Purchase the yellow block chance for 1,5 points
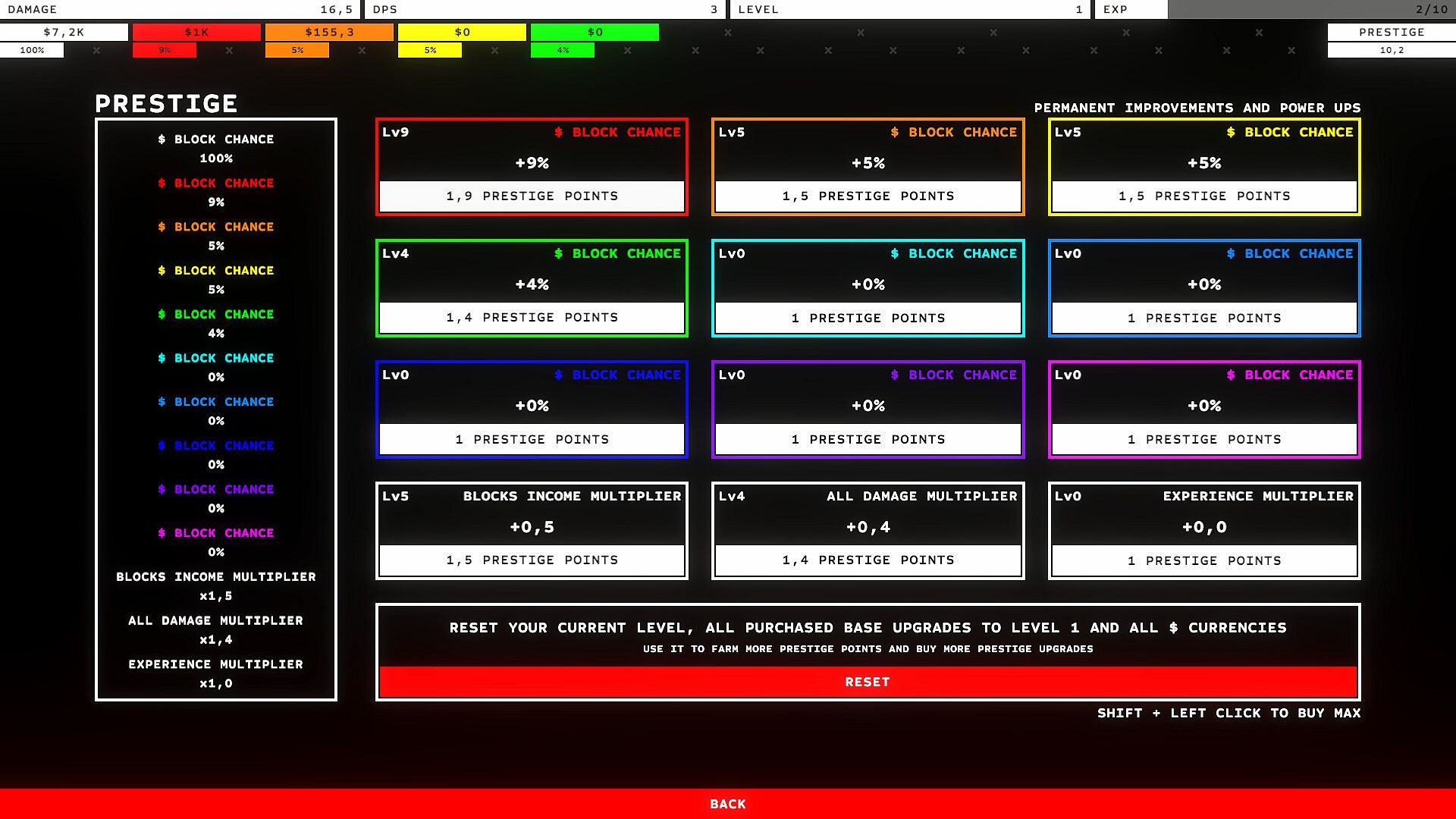Image resolution: width=1456 pixels, height=819 pixels. click(x=1203, y=196)
